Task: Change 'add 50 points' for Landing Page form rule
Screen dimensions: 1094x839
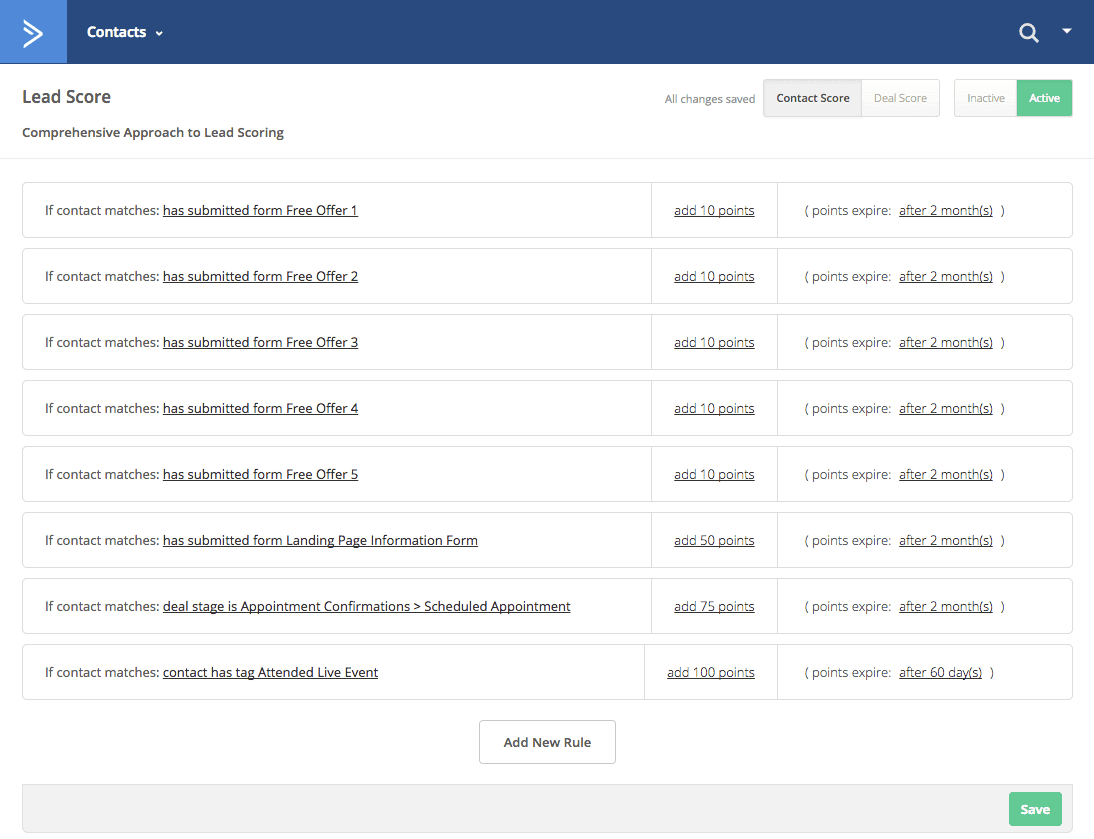Action: pyautogui.click(x=714, y=540)
